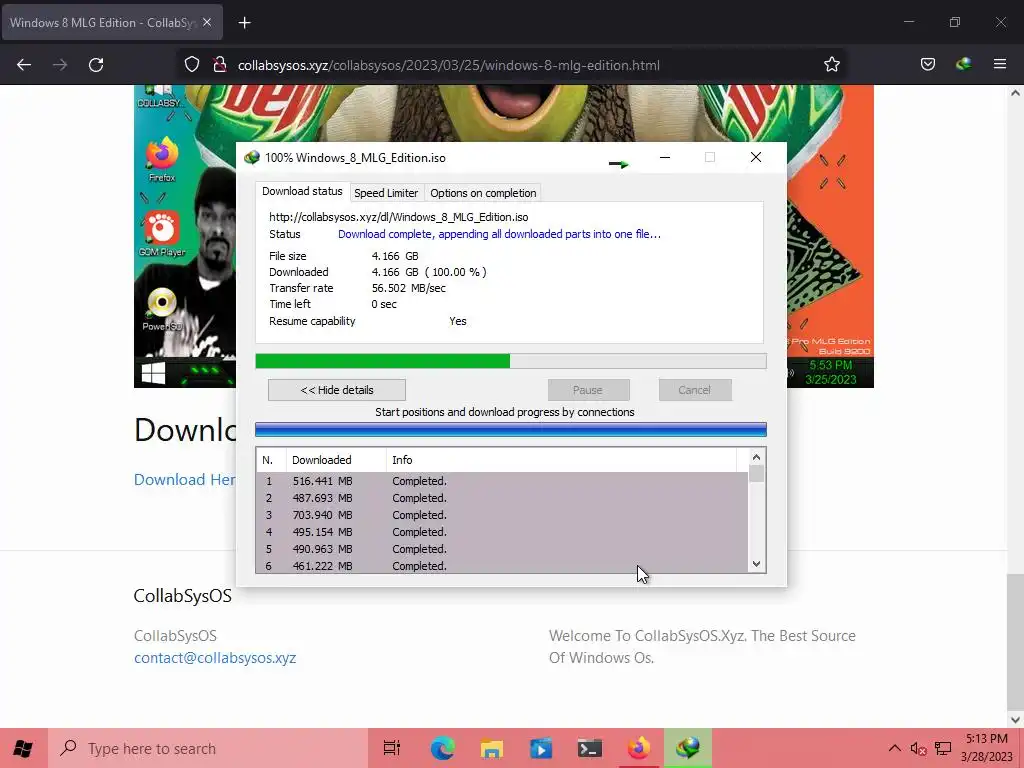Click the Info column header
1024x768 pixels.
point(562,460)
